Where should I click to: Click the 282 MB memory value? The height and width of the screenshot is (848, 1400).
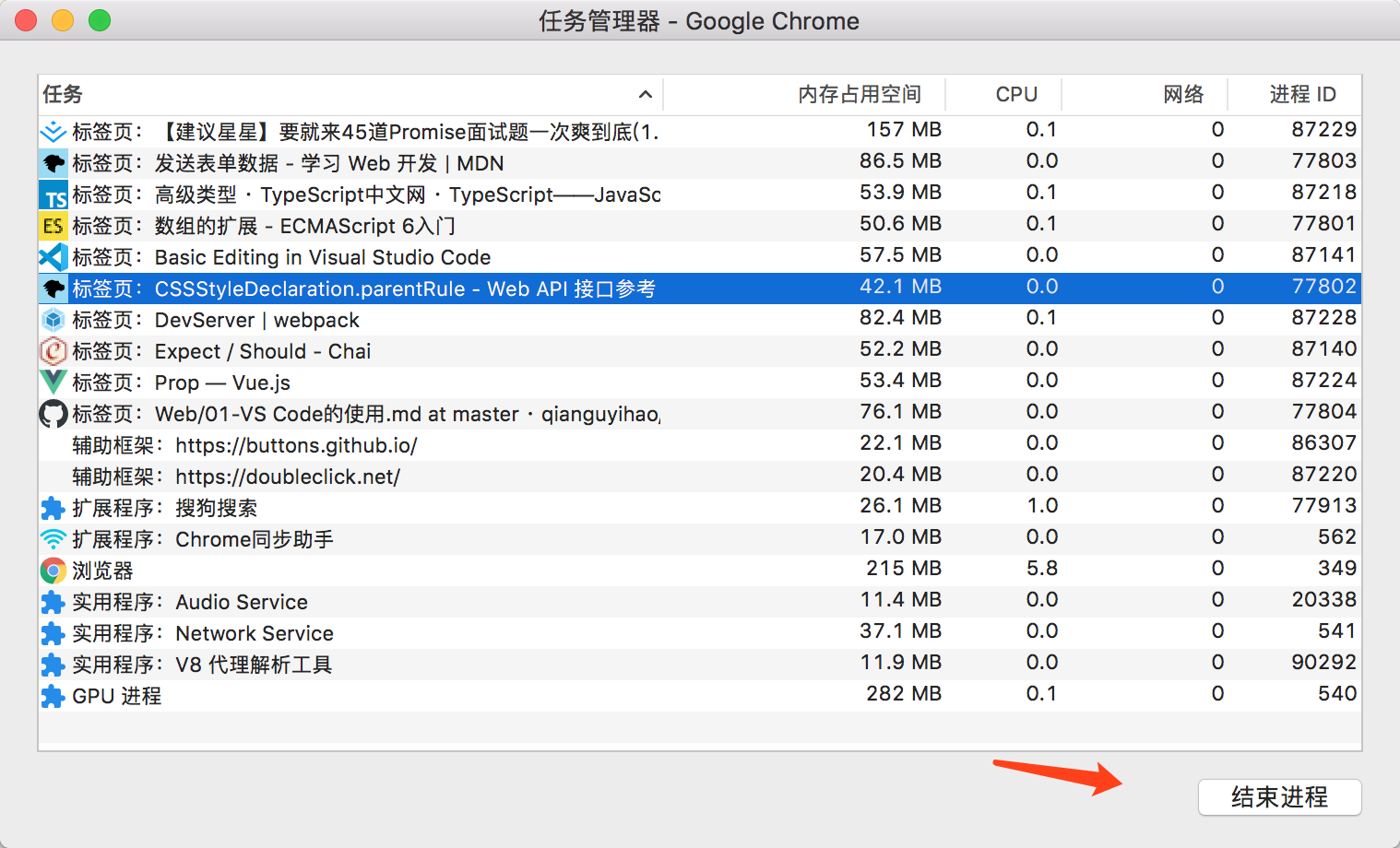904,693
